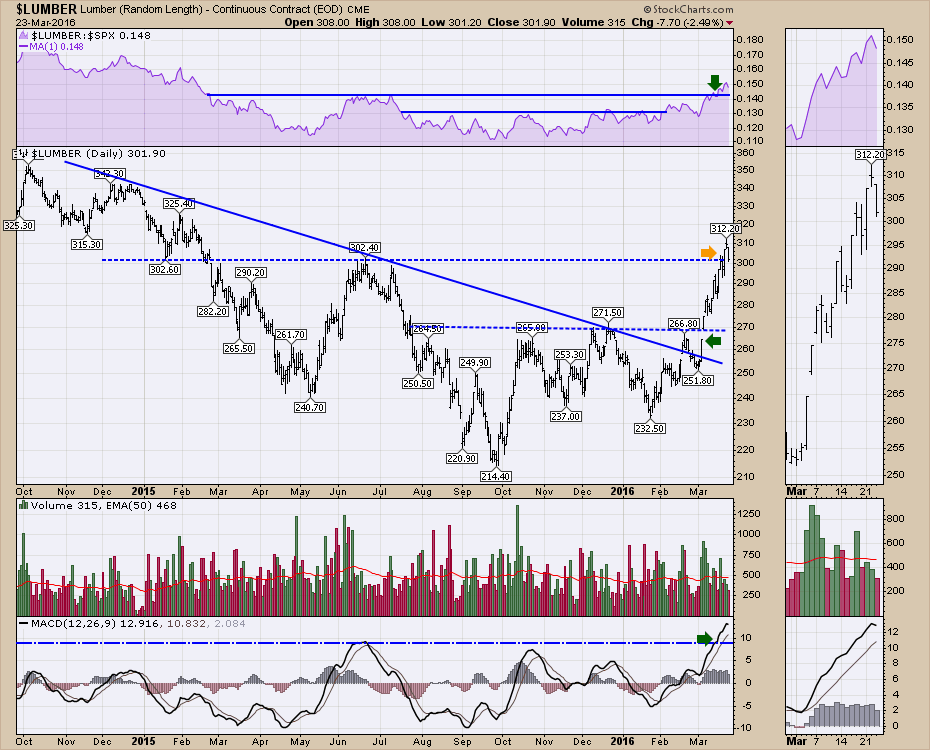Click the volume bars icon beside Volume 315
930x750 pixels.
point(23,505)
